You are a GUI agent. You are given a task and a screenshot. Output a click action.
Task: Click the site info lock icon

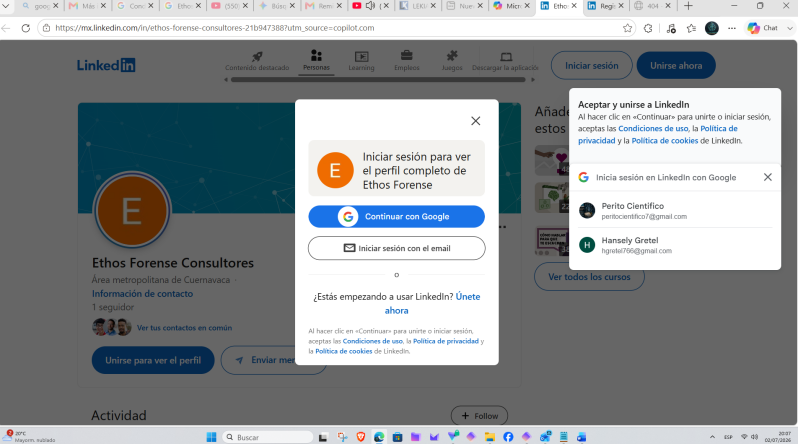46,28
